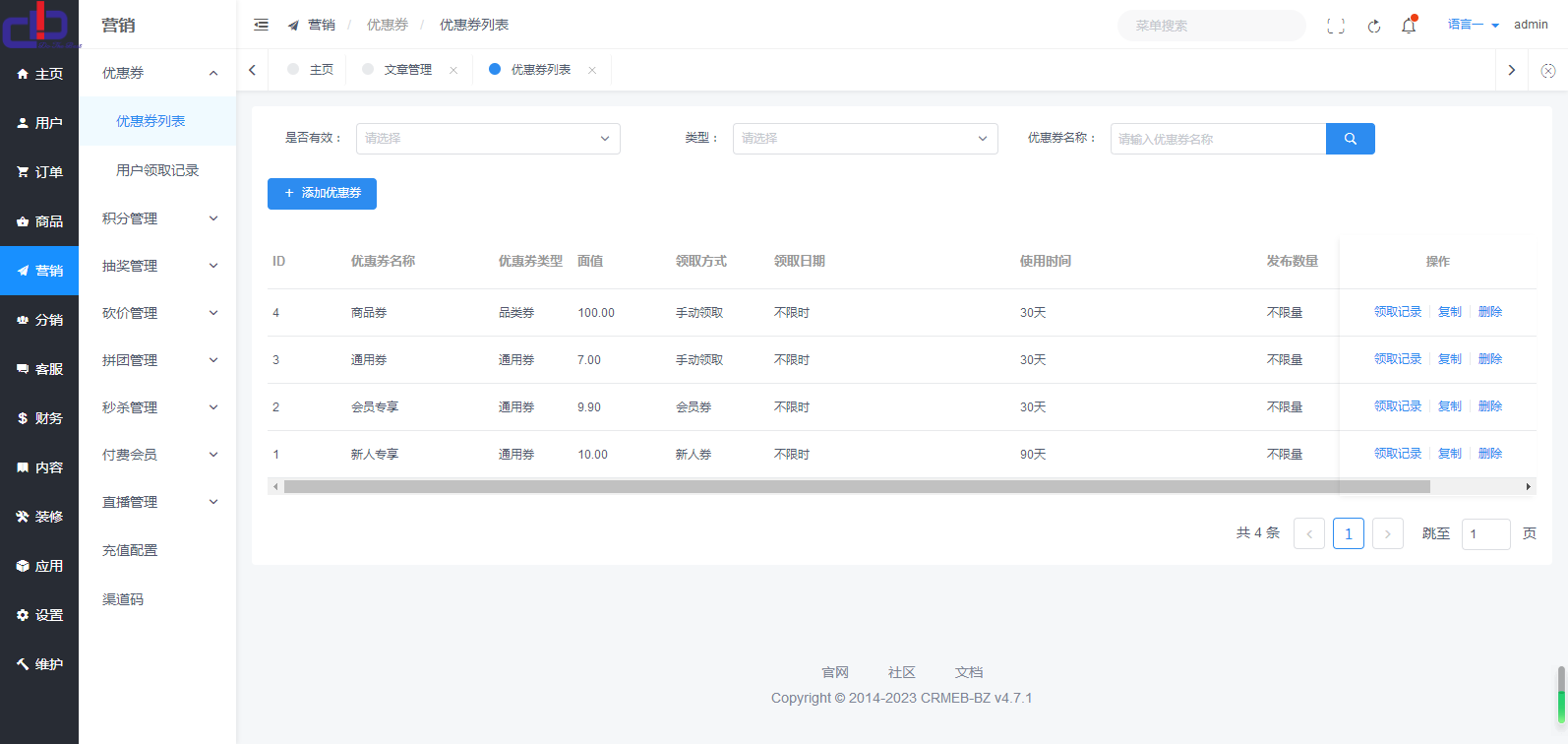Toggle fullscreen mode icon in header
This screenshot has width=1568, height=744.
(1335, 26)
